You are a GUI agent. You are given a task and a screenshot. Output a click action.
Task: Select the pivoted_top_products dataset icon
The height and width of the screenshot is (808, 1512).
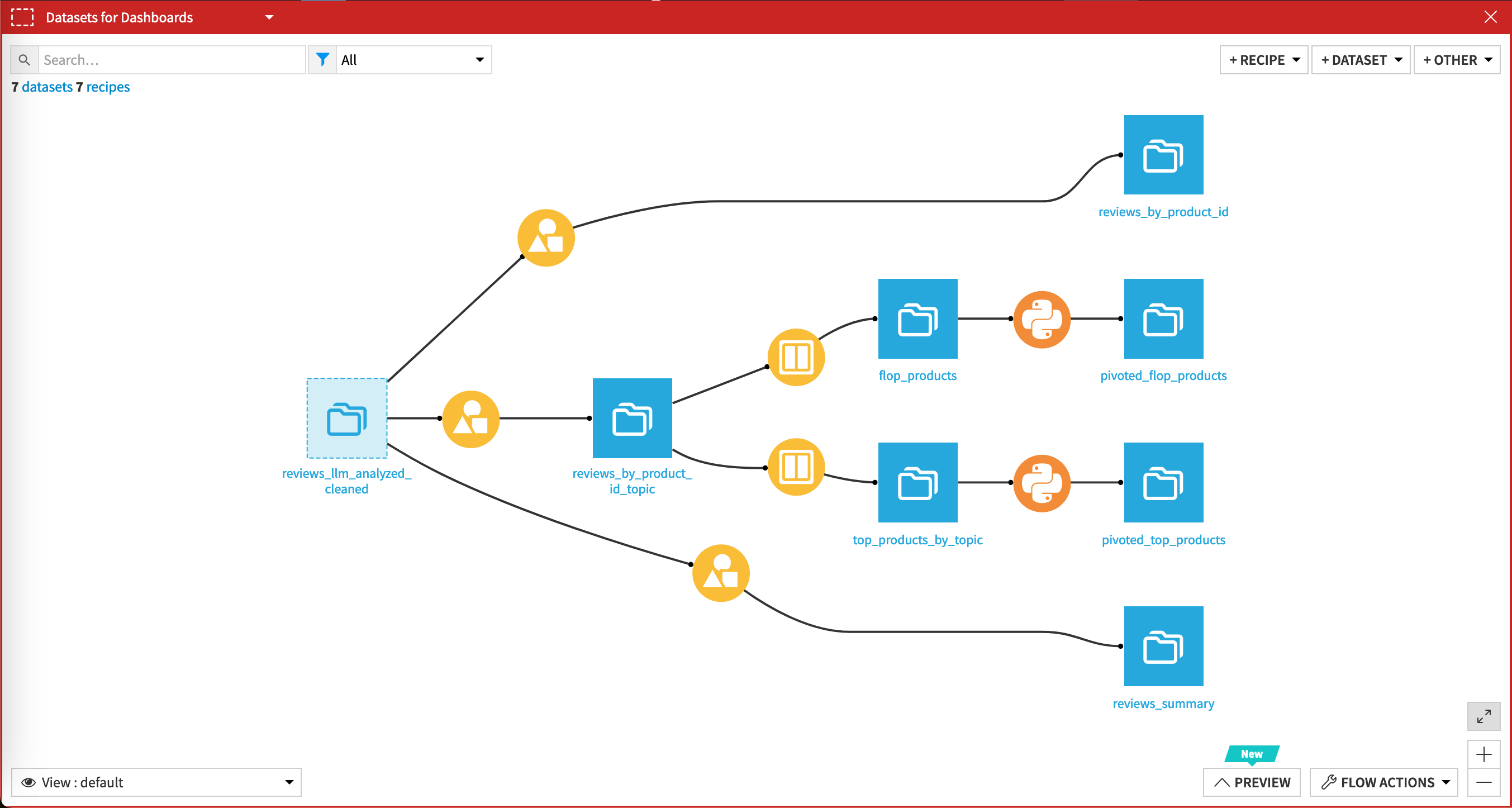tap(1163, 482)
